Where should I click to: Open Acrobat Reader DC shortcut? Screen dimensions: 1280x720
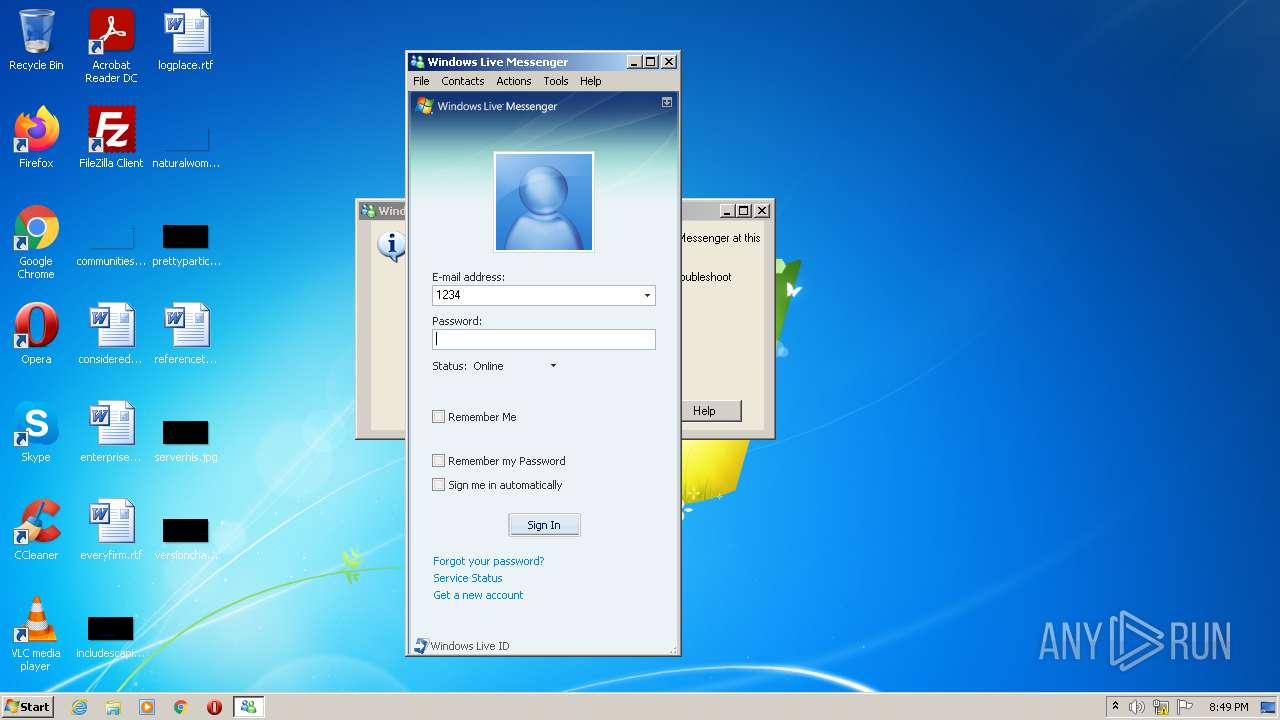(111, 46)
